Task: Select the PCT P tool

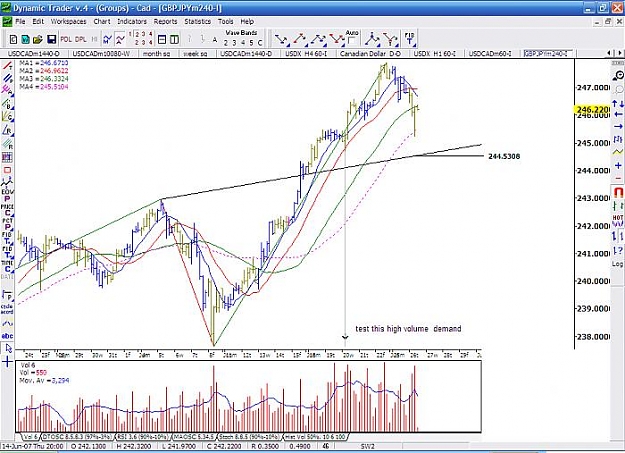Action: pos(7,224)
